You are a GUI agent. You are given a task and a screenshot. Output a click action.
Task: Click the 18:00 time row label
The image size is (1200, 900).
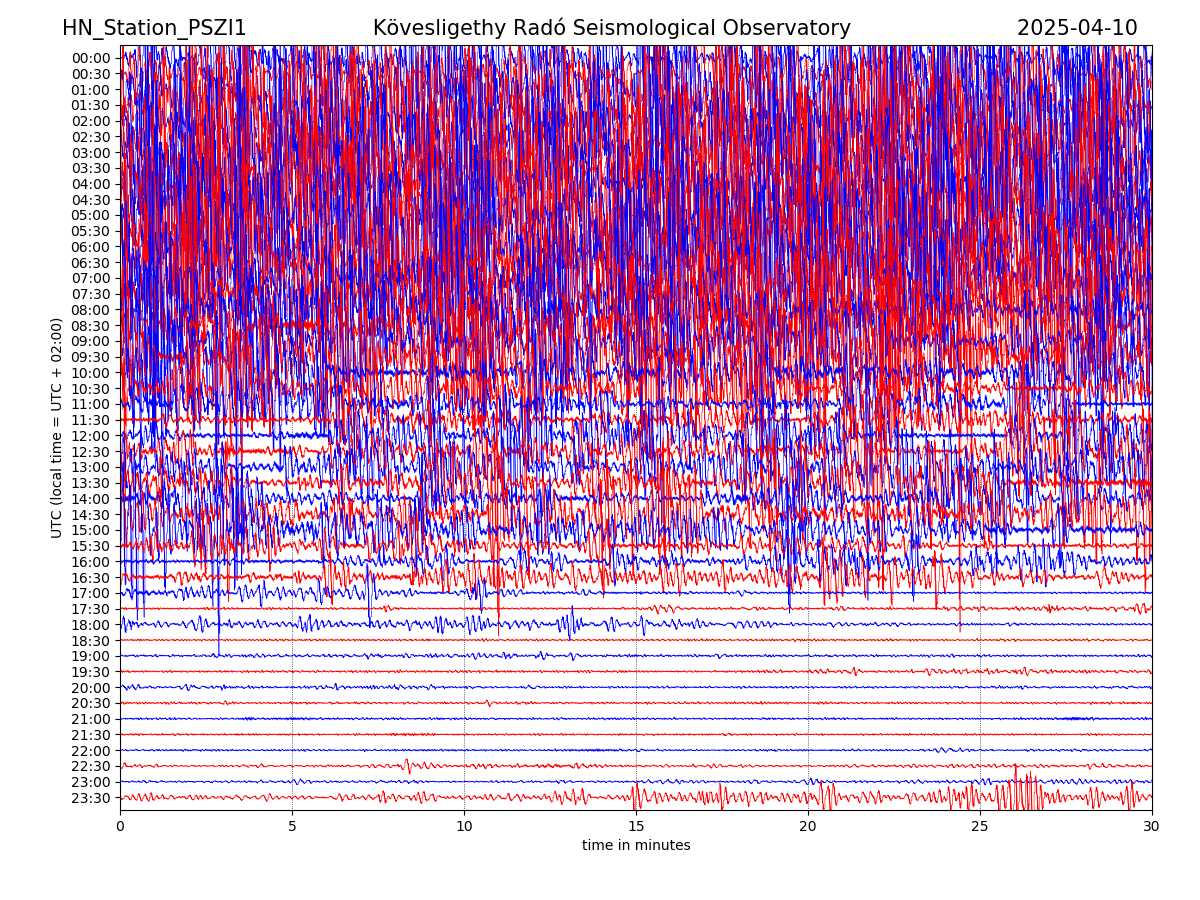pyautogui.click(x=90, y=625)
